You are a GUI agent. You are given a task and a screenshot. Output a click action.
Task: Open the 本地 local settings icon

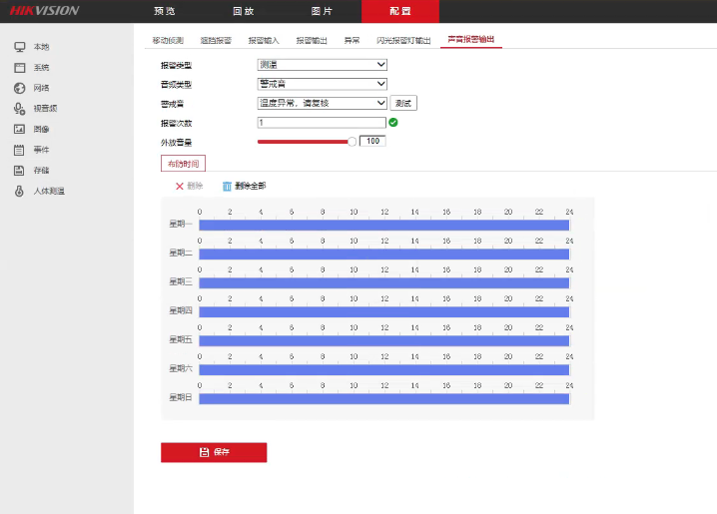[19, 47]
